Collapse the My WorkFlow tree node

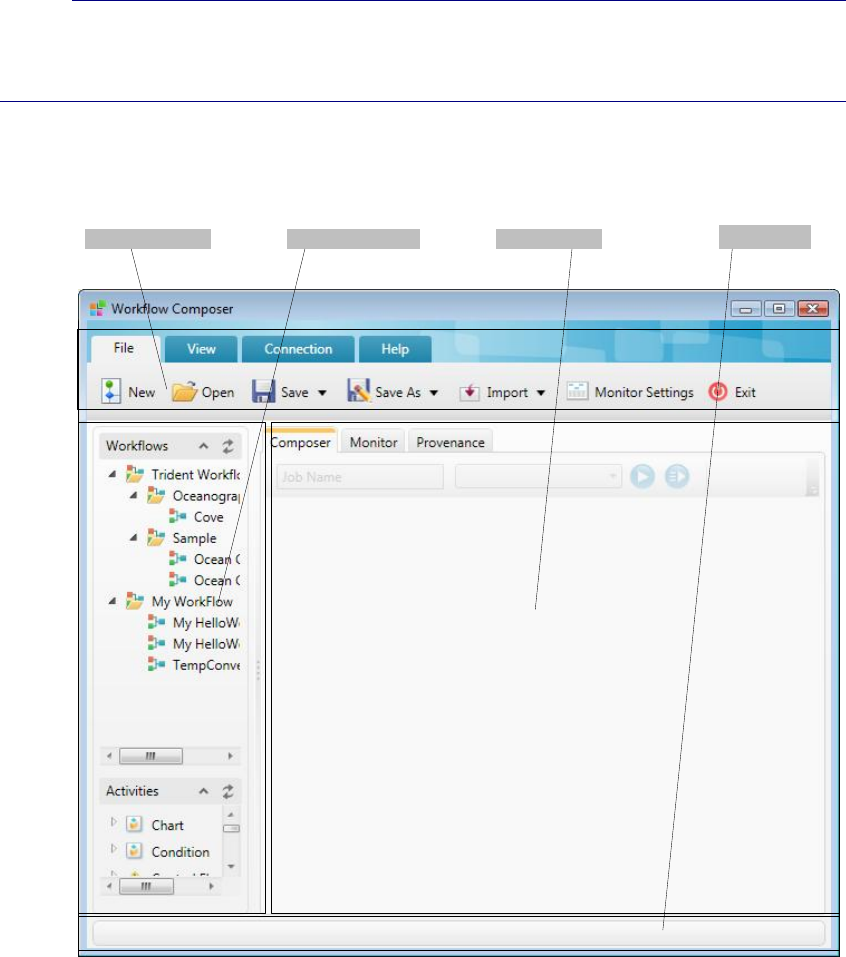[x=112, y=601]
